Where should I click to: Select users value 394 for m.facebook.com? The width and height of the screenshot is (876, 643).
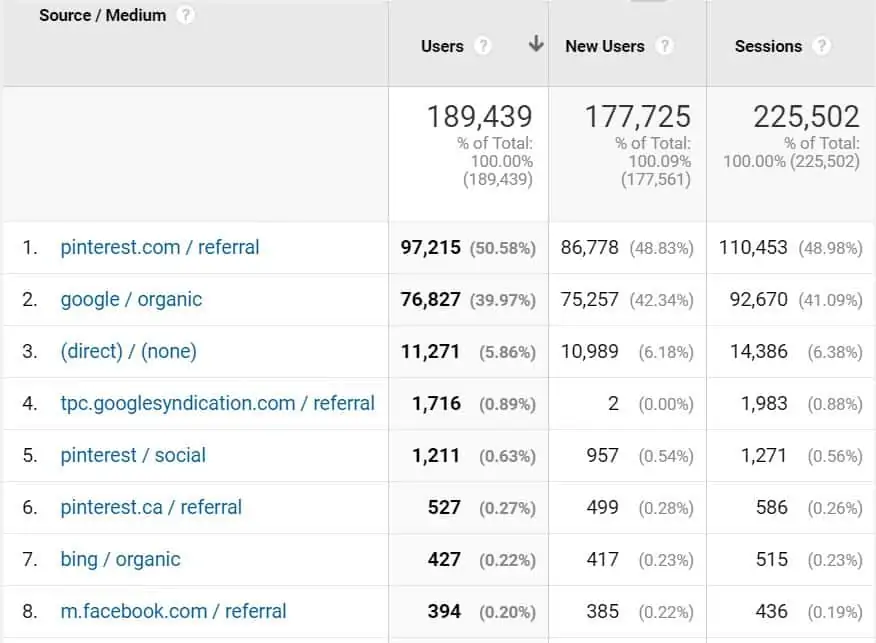(444, 611)
